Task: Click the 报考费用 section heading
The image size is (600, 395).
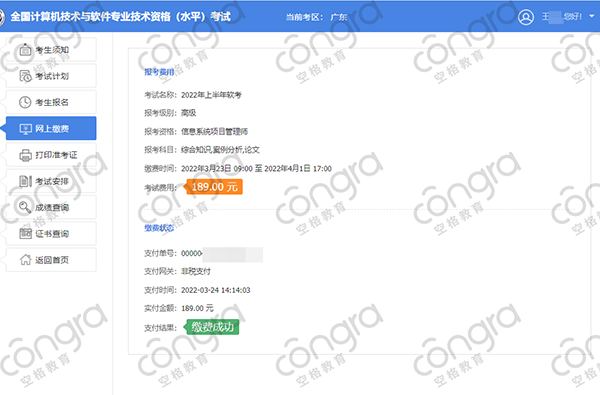Action: pyautogui.click(x=159, y=72)
